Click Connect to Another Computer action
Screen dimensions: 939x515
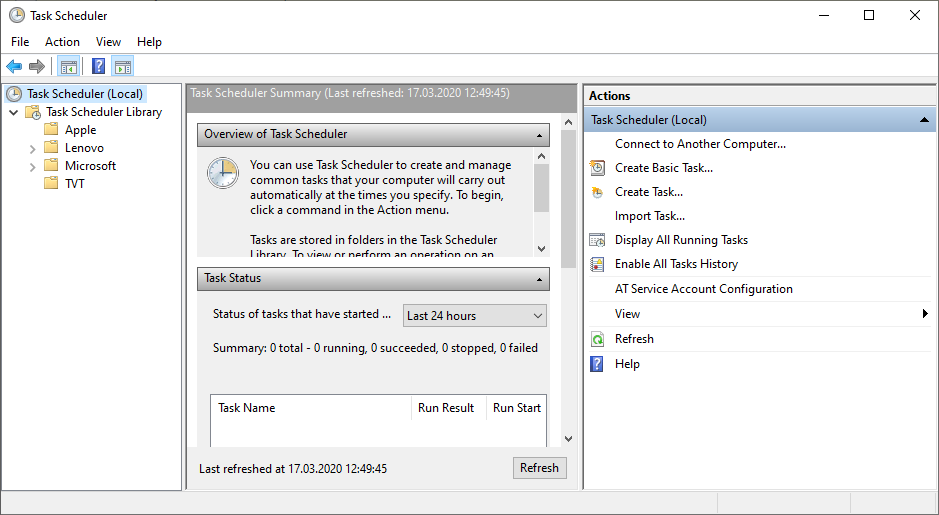(700, 144)
